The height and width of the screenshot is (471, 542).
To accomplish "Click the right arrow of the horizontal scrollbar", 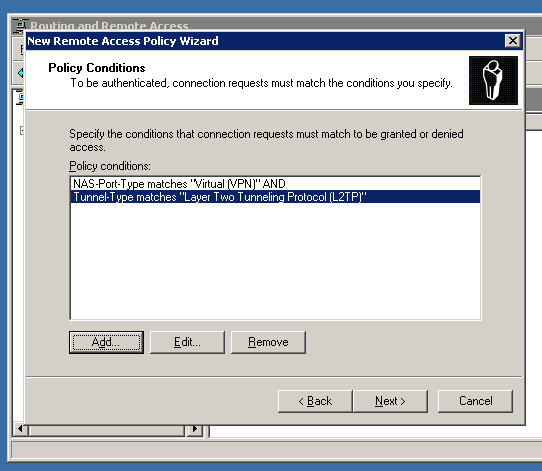I will 195,429.
